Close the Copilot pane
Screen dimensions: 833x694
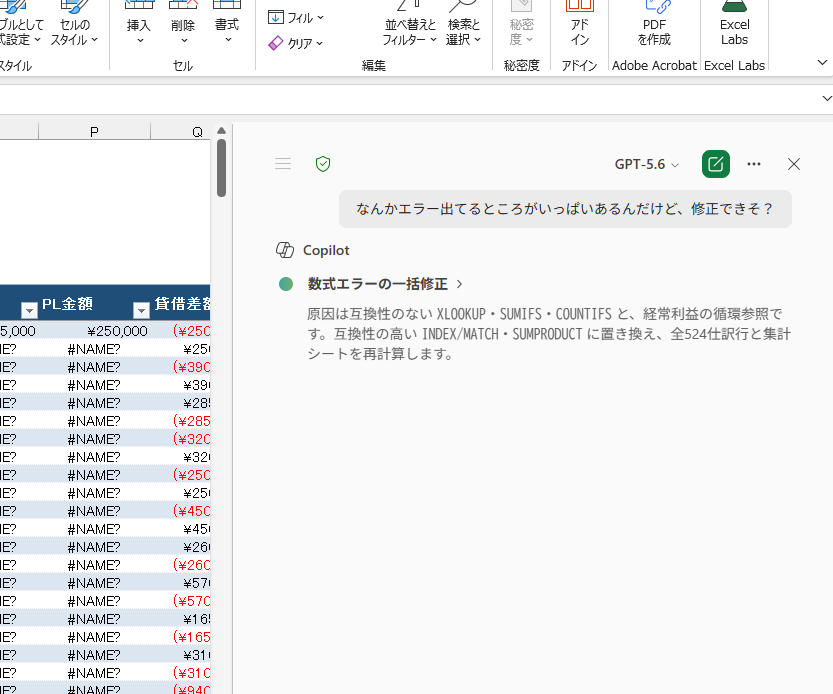[794, 164]
